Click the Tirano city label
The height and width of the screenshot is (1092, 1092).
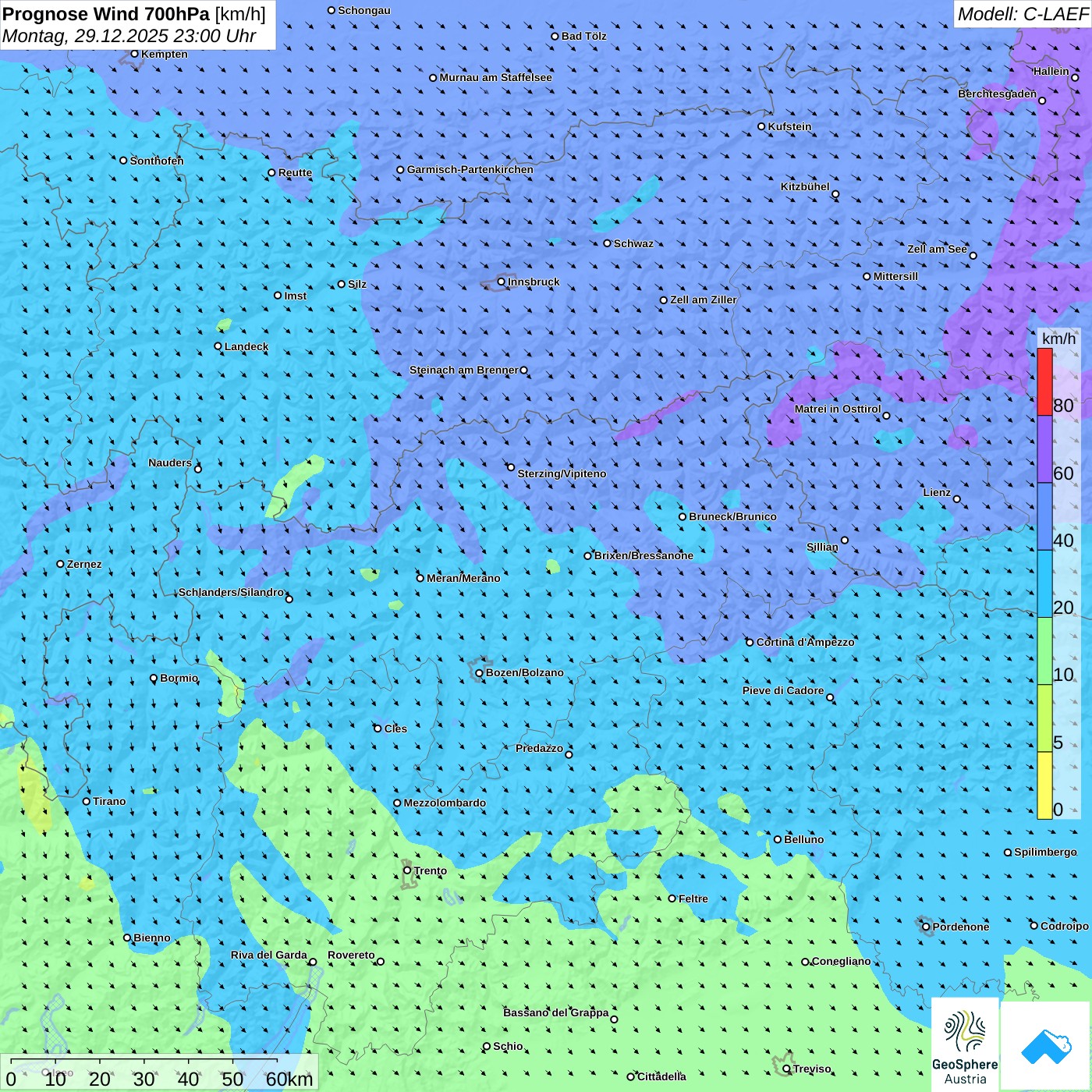(x=109, y=801)
